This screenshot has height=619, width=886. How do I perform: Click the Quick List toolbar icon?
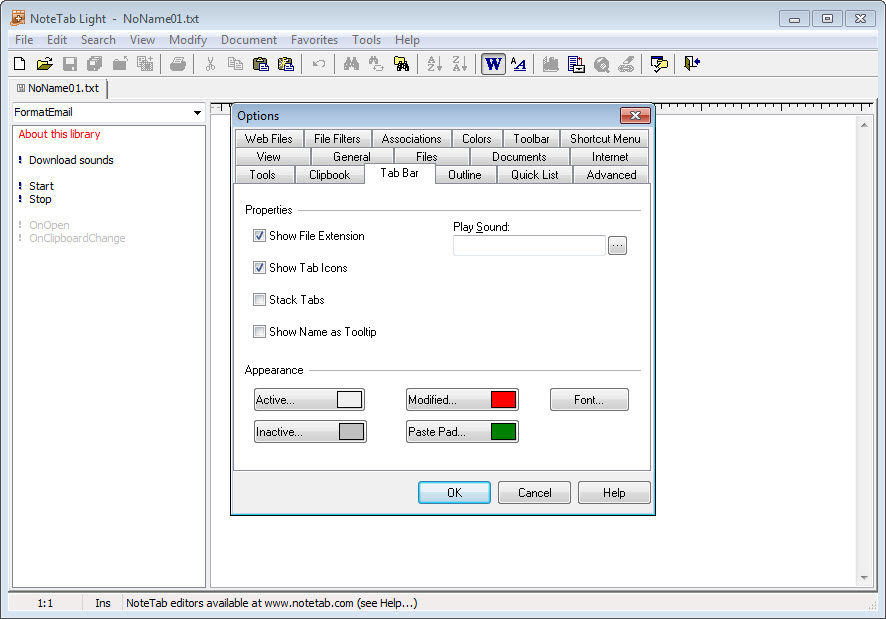[576, 64]
